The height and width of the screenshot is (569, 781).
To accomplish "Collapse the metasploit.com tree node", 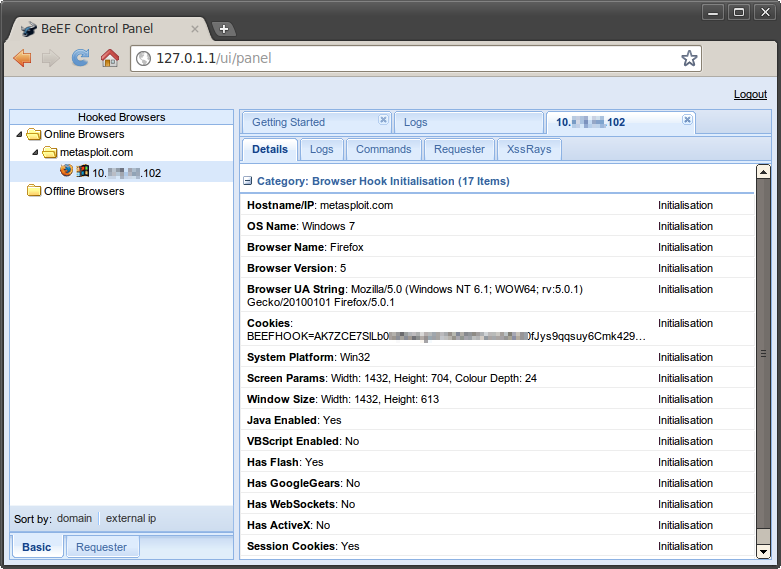I will pos(35,152).
